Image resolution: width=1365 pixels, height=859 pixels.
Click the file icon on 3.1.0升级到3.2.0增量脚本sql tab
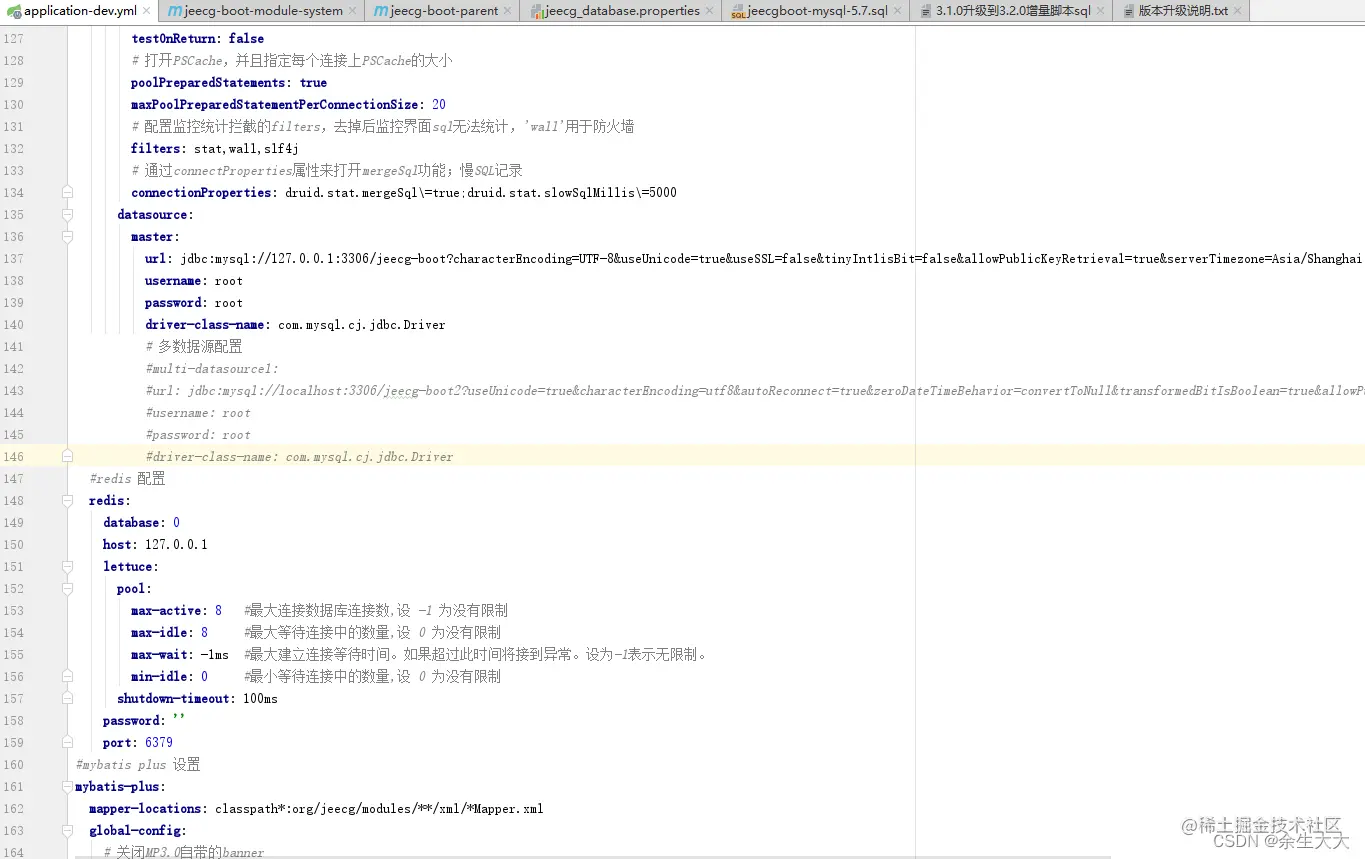927,11
